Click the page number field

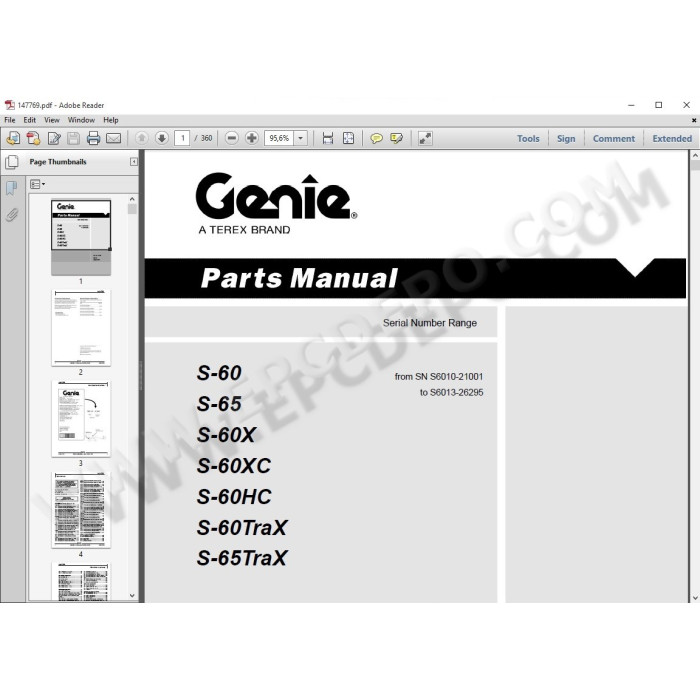(182, 138)
